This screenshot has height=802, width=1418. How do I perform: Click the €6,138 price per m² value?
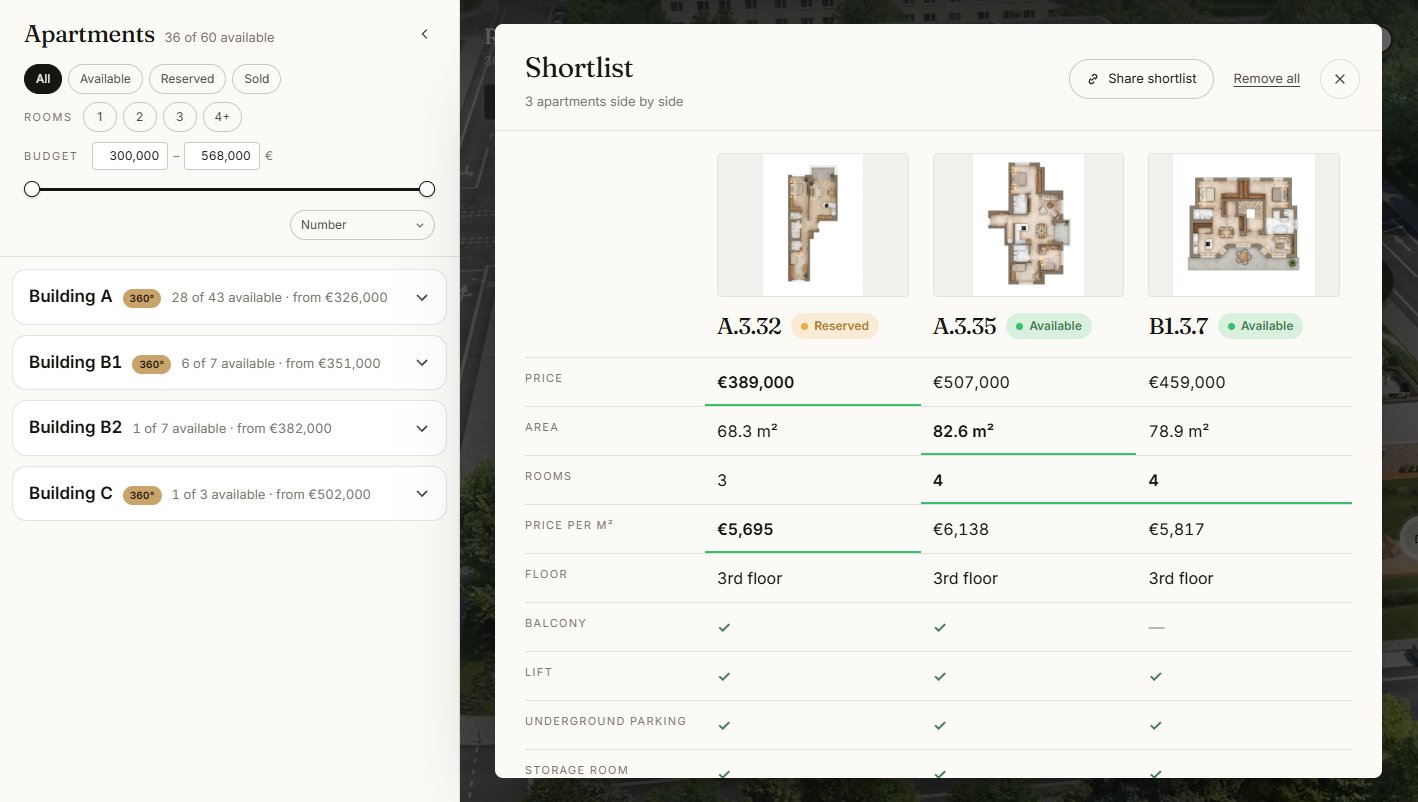tap(961, 530)
